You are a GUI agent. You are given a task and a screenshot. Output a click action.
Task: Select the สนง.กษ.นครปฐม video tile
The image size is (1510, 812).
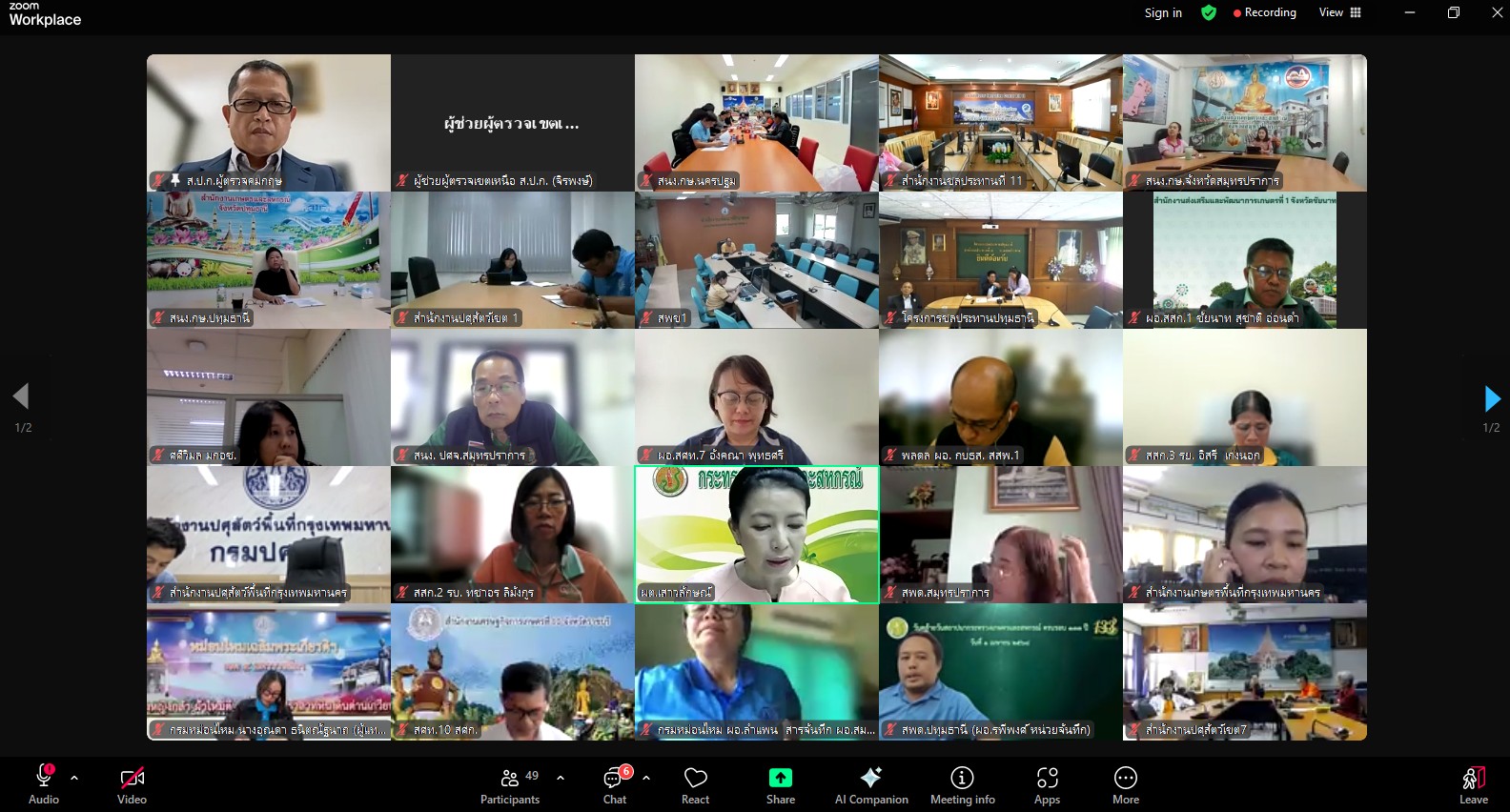coord(757,123)
